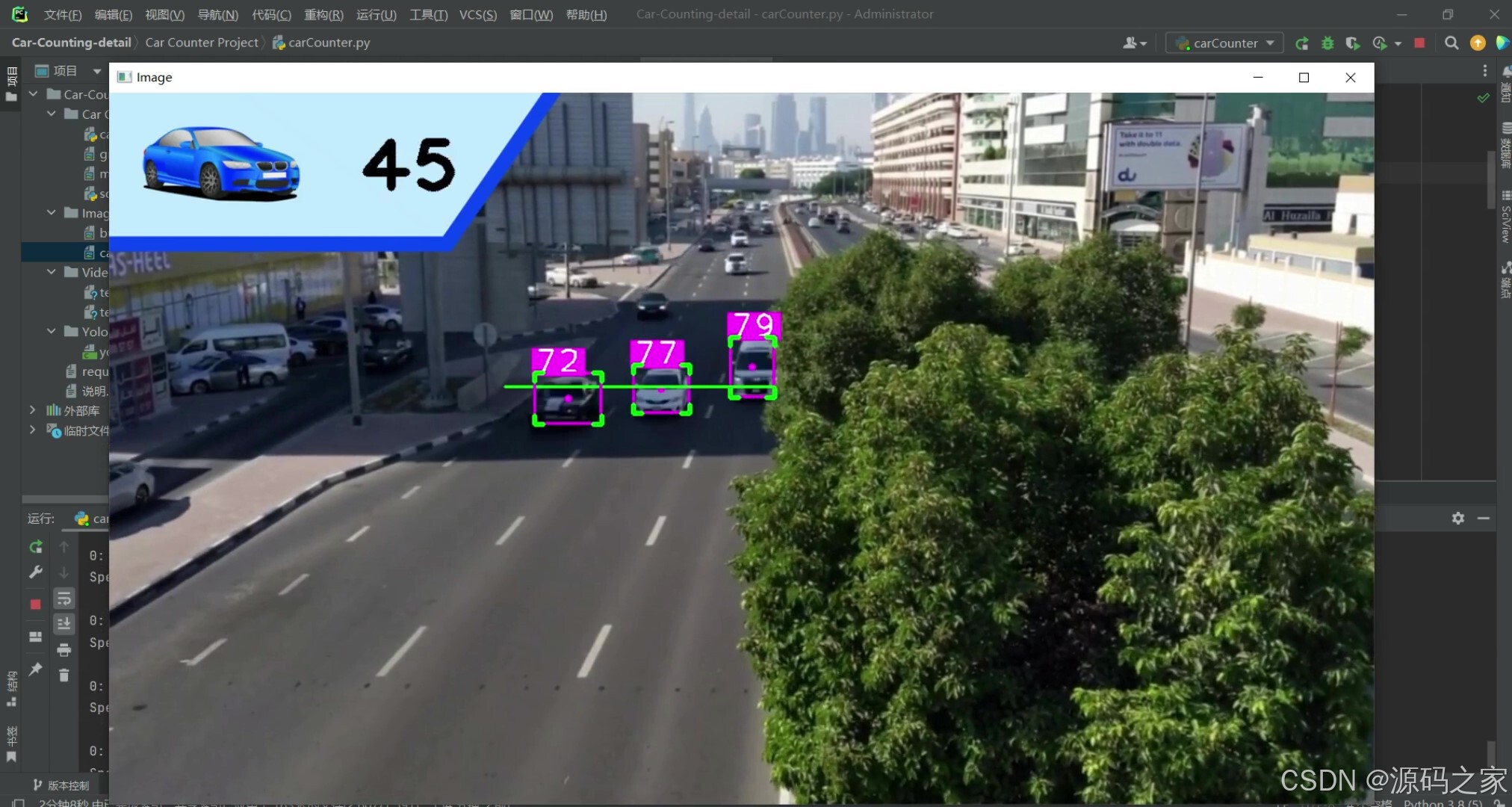
Task: Click the profiler run icon
Action: pos(1380,43)
